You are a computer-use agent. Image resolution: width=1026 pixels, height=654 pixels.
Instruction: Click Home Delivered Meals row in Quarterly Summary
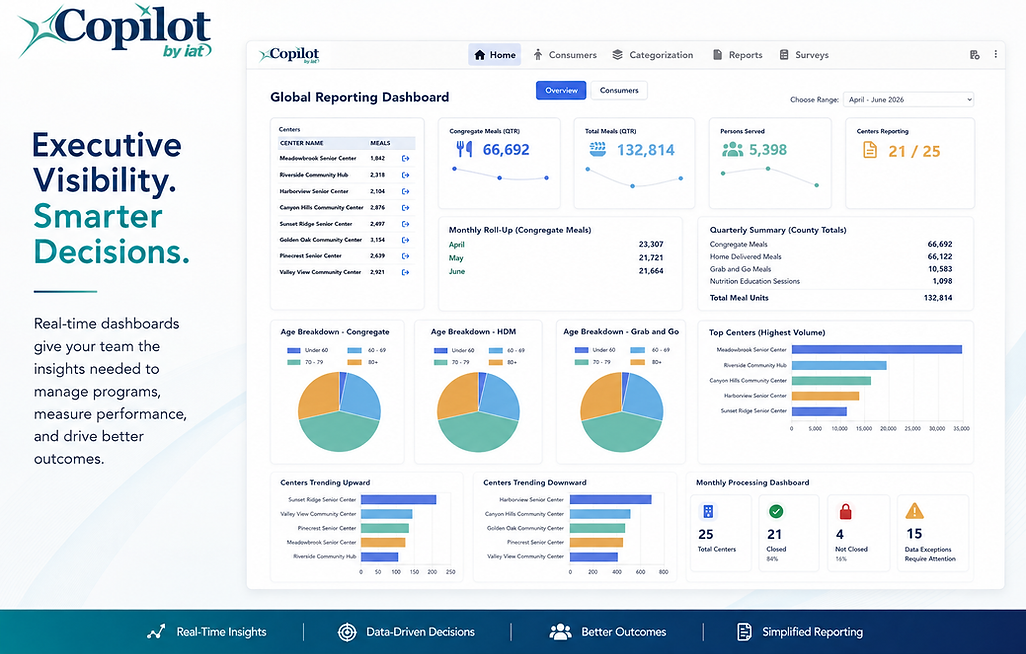(831, 257)
